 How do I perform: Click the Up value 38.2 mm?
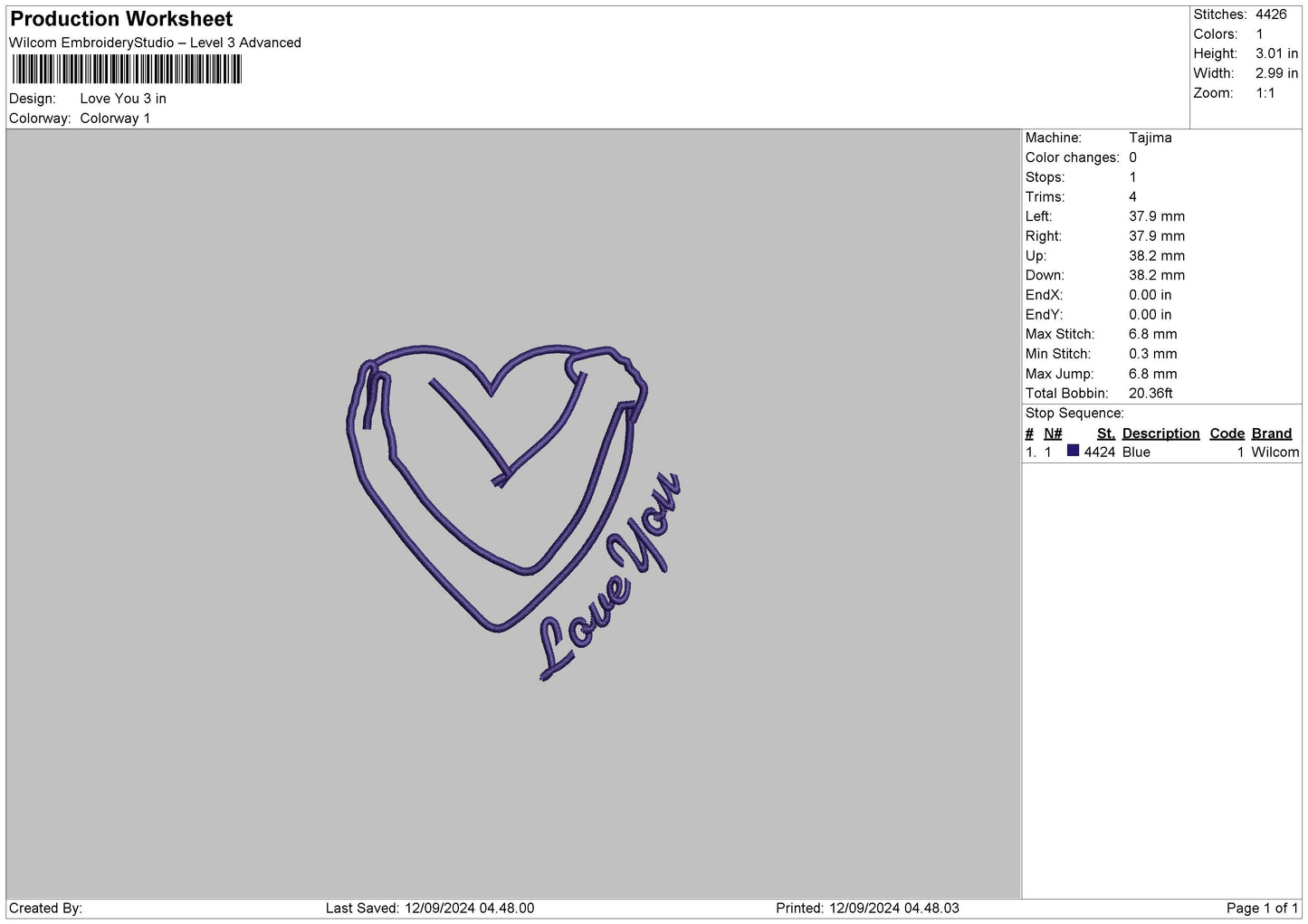click(x=1156, y=256)
